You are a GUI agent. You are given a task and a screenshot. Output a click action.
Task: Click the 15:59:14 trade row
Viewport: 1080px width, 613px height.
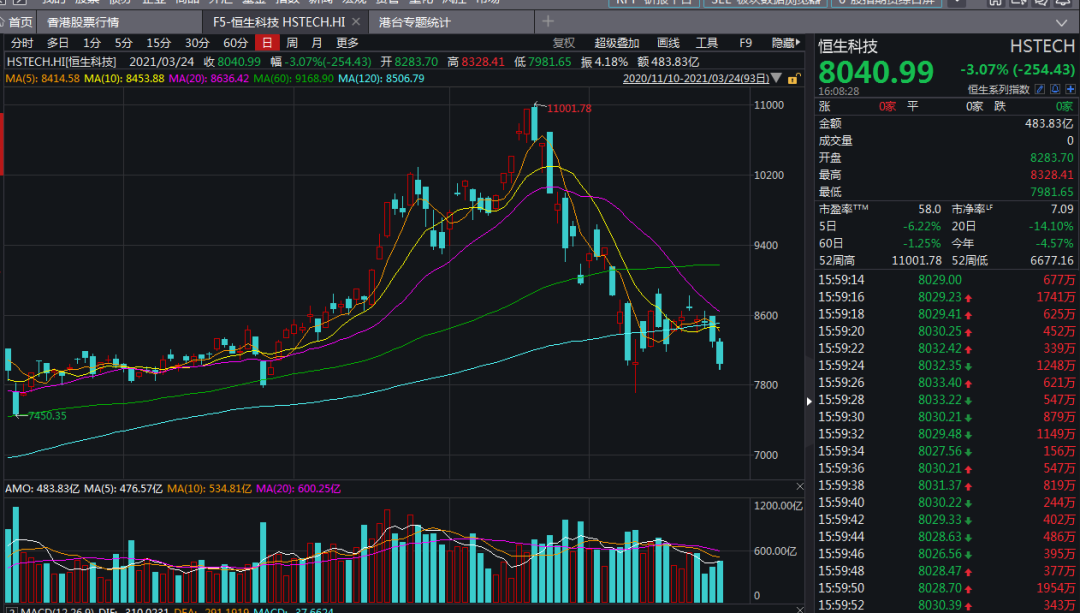(946, 280)
